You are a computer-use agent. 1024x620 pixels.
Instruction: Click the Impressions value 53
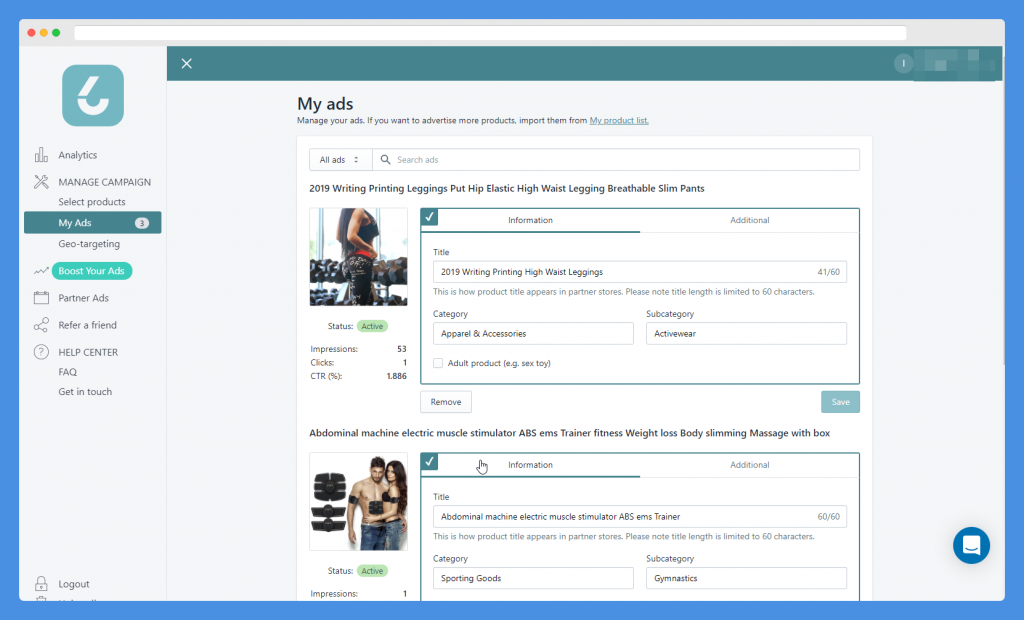[402, 349]
